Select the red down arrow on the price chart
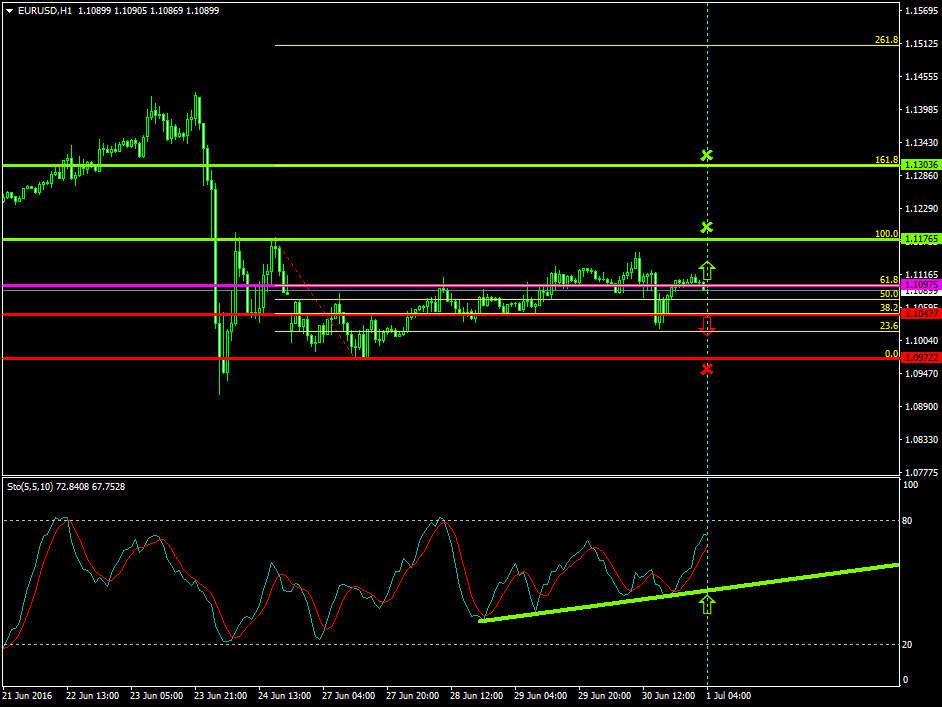Screen dimensions: 942x707 pos(707,325)
